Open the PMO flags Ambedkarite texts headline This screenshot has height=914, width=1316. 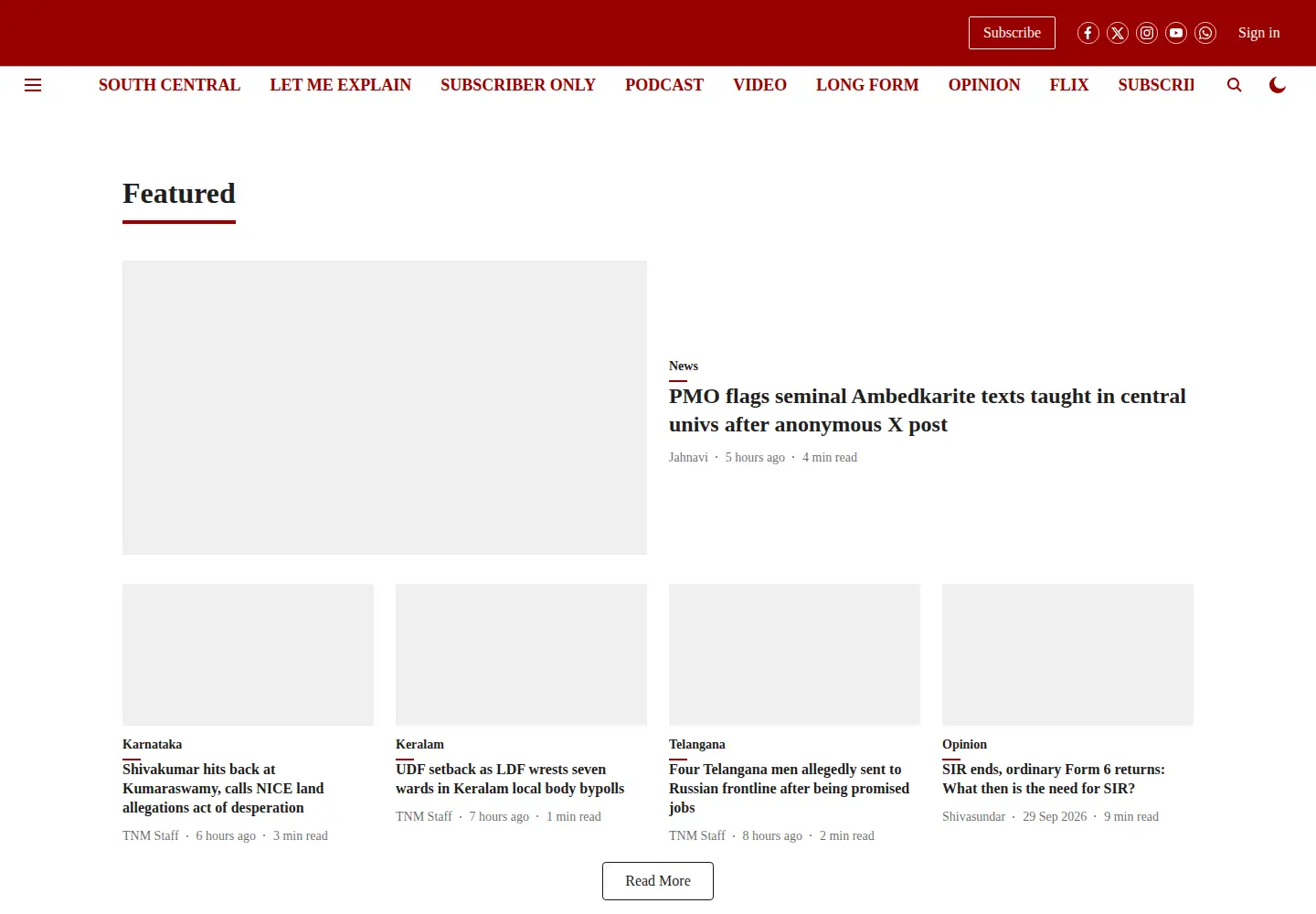pos(928,410)
